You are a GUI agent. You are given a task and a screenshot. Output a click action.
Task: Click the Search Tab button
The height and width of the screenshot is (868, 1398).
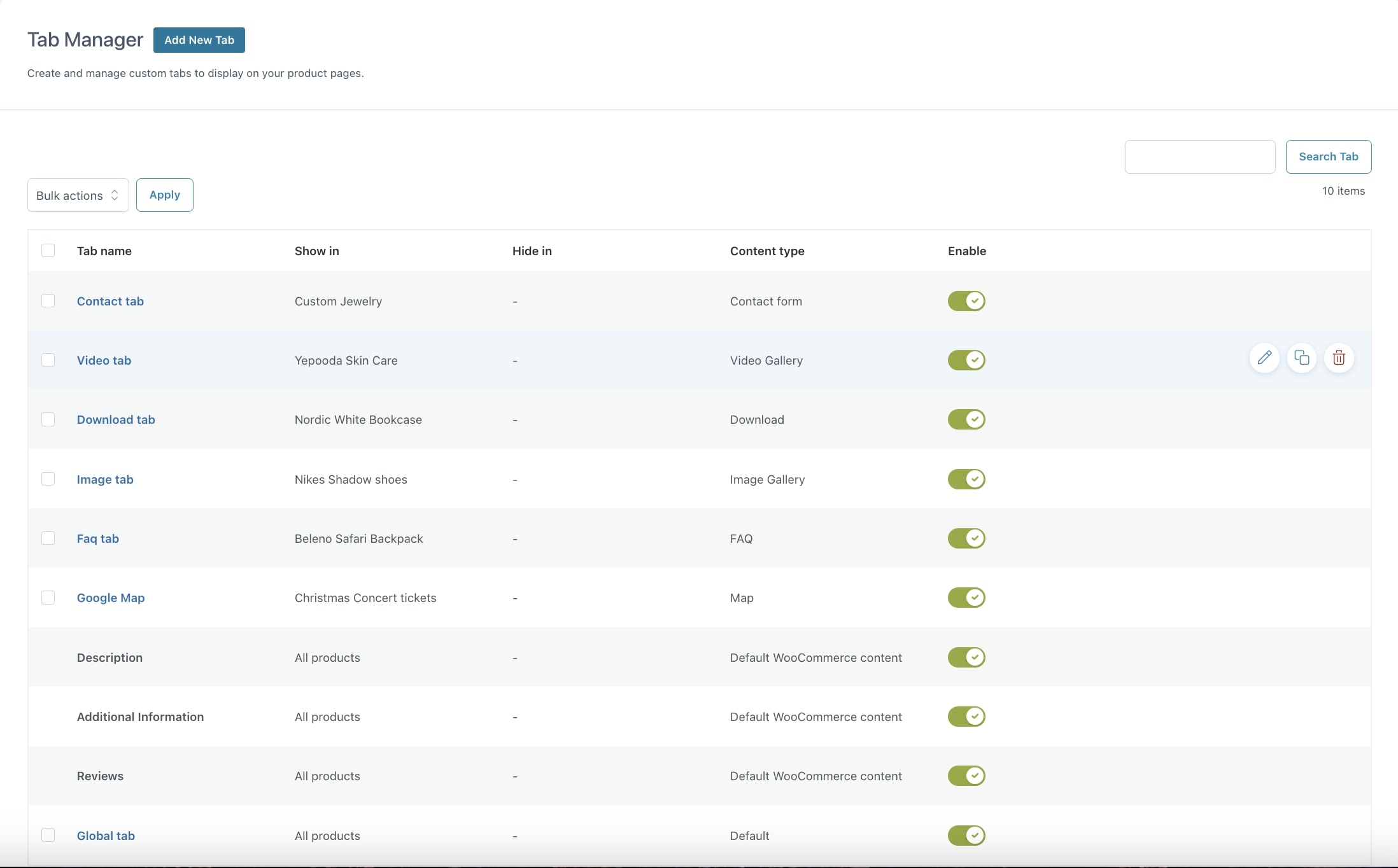coord(1328,157)
